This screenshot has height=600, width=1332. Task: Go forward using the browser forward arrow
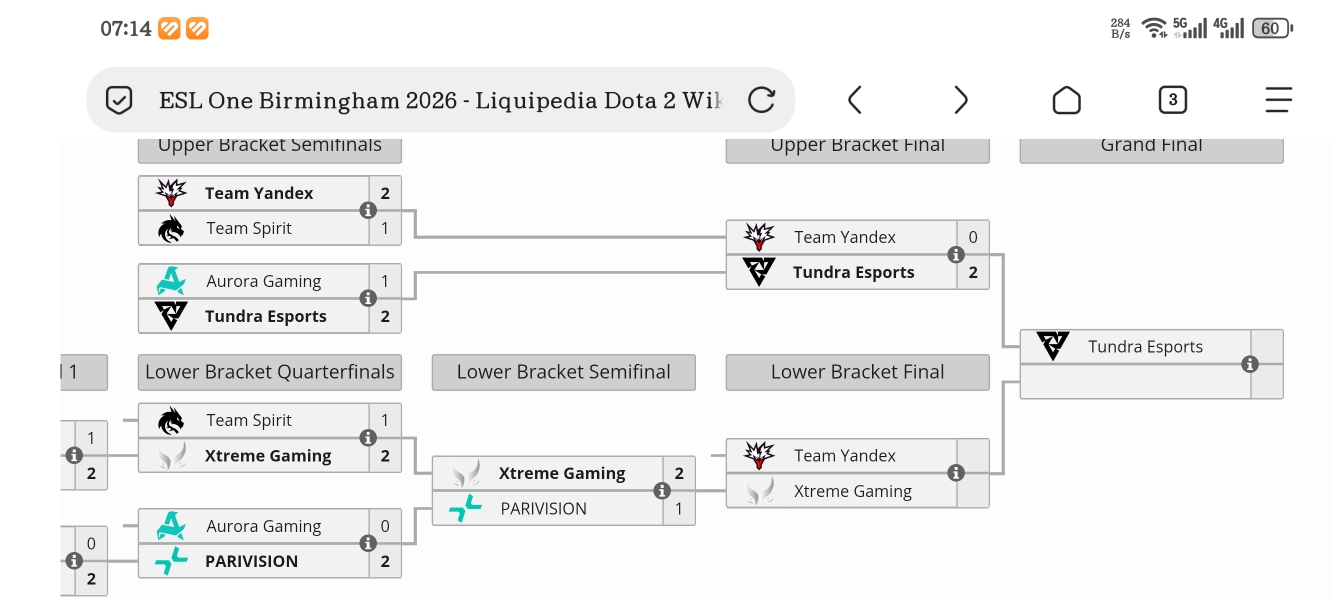960,100
